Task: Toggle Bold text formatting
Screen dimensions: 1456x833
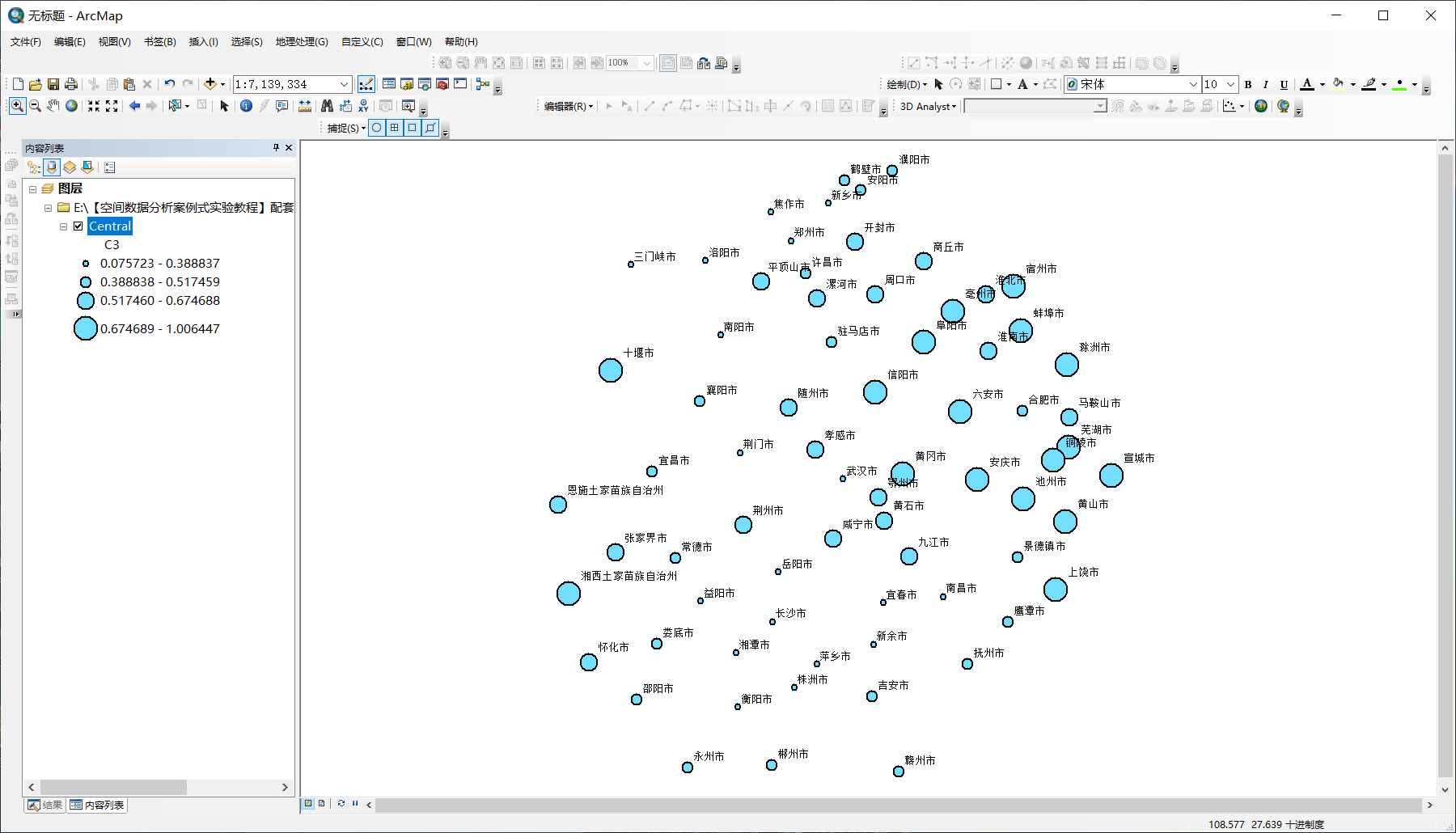Action: pos(1248,84)
